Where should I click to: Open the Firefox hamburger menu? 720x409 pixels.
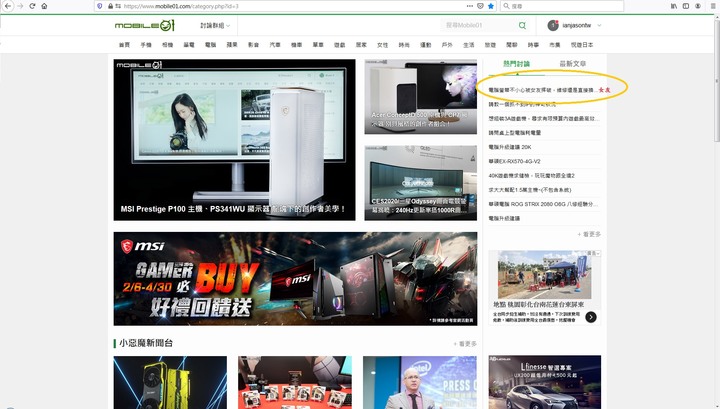715,6
